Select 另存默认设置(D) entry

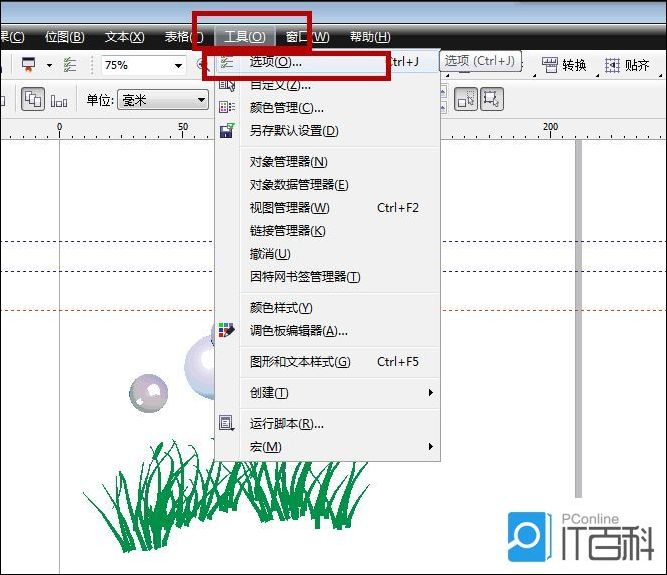pos(327,131)
